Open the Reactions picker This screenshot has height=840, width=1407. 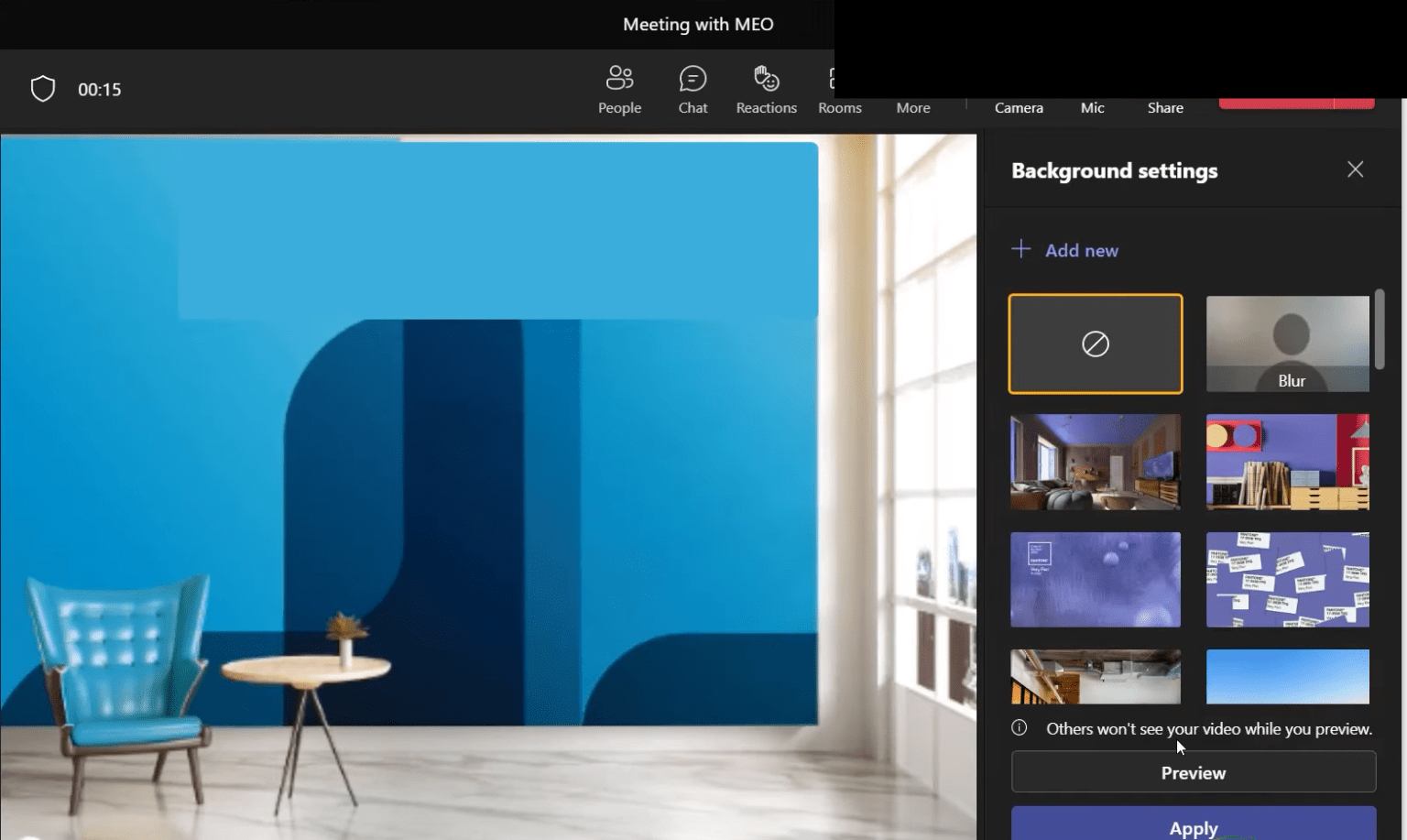(x=766, y=89)
